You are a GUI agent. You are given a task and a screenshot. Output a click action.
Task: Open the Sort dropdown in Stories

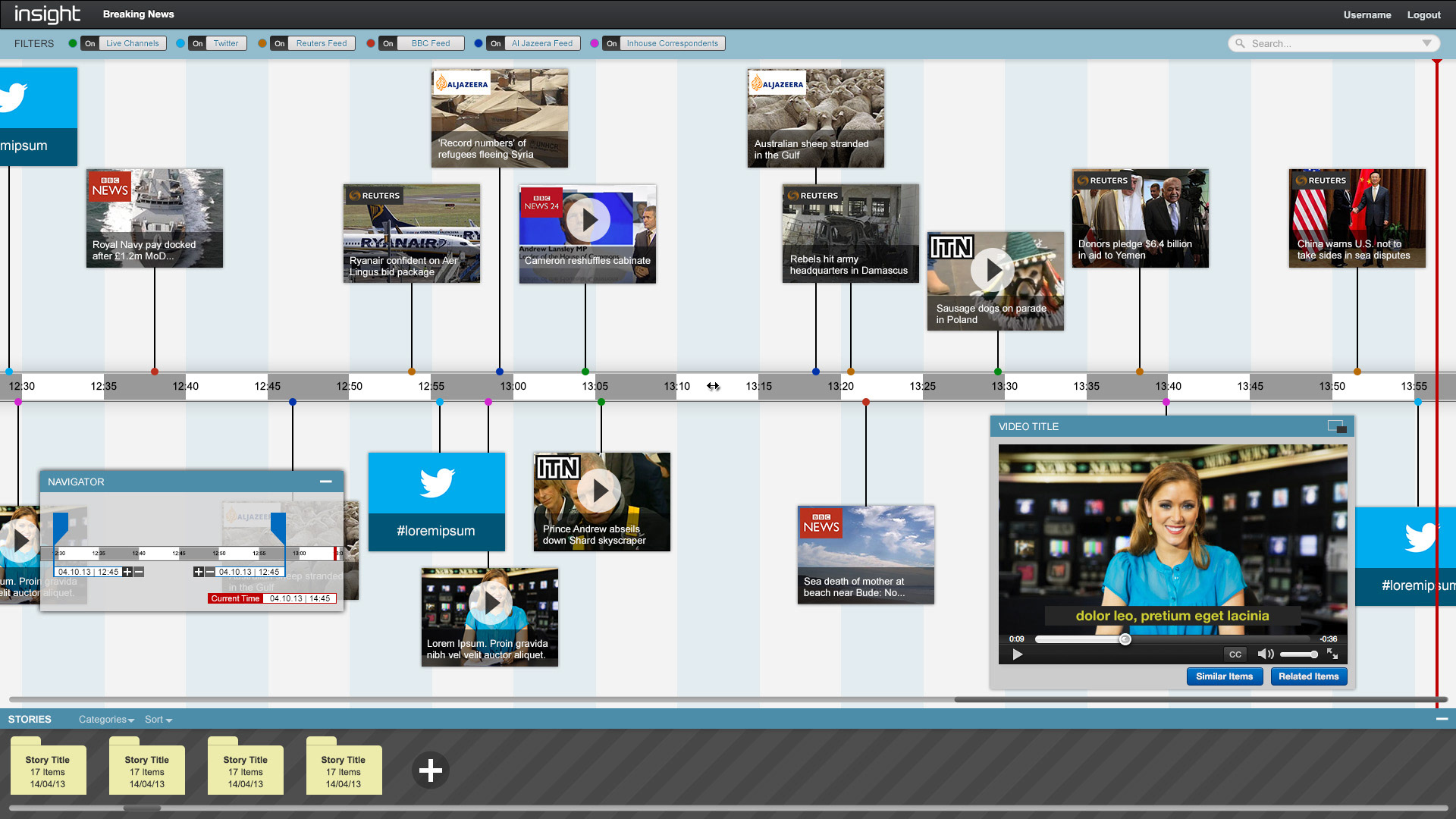tap(158, 719)
